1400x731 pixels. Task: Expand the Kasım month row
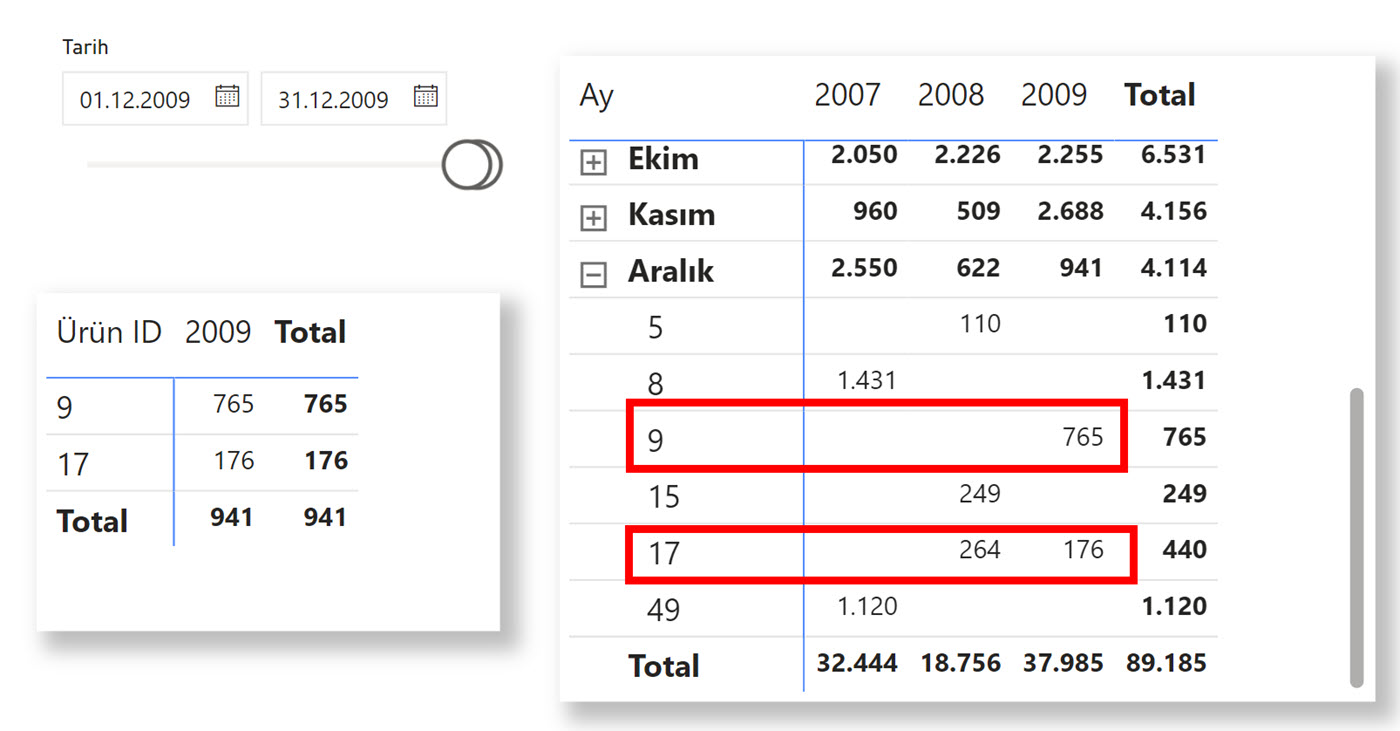point(594,218)
